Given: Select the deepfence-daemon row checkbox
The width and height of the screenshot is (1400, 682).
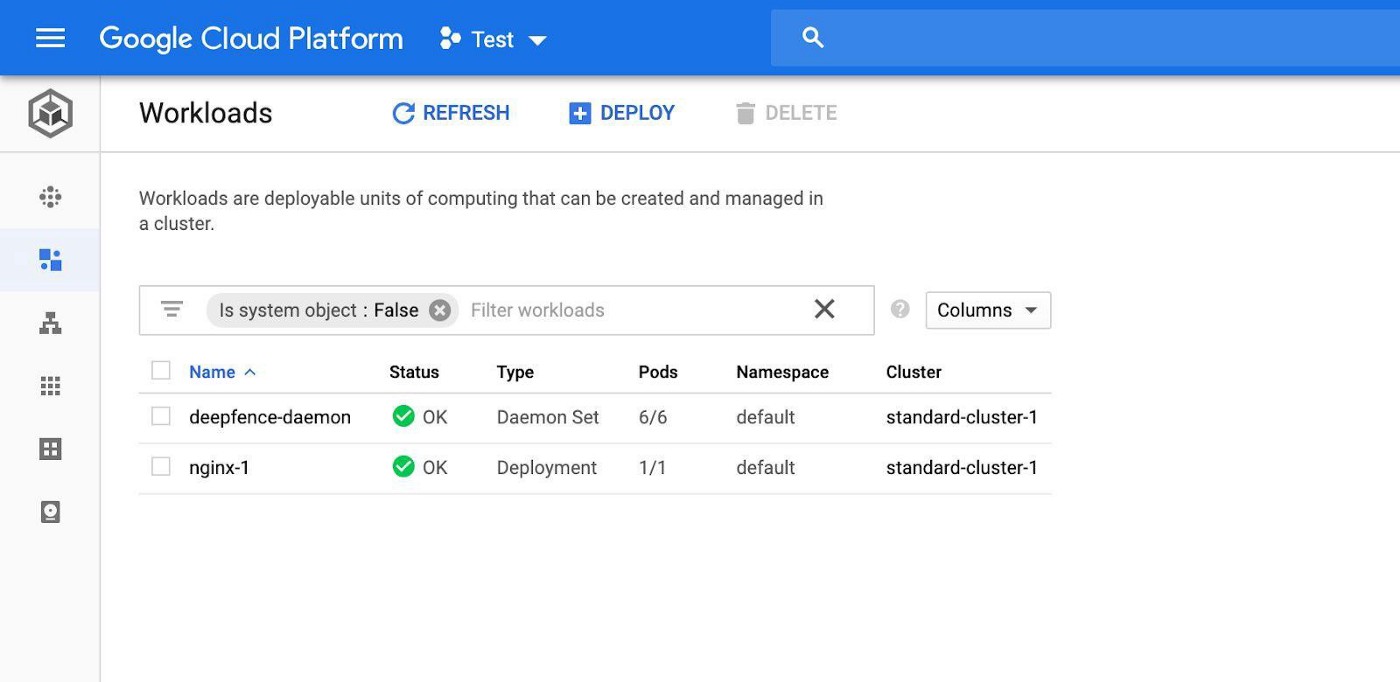Looking at the screenshot, I should click(160, 416).
